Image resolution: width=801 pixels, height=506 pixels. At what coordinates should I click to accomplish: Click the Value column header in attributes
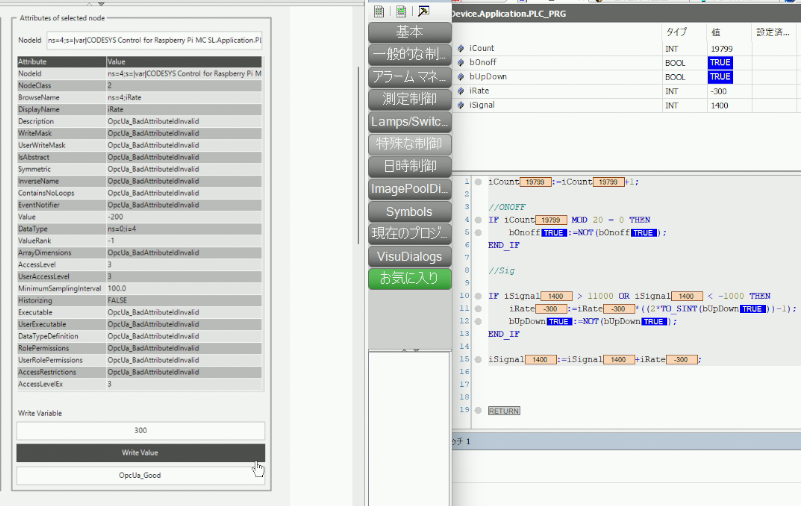pyautogui.click(x=184, y=62)
